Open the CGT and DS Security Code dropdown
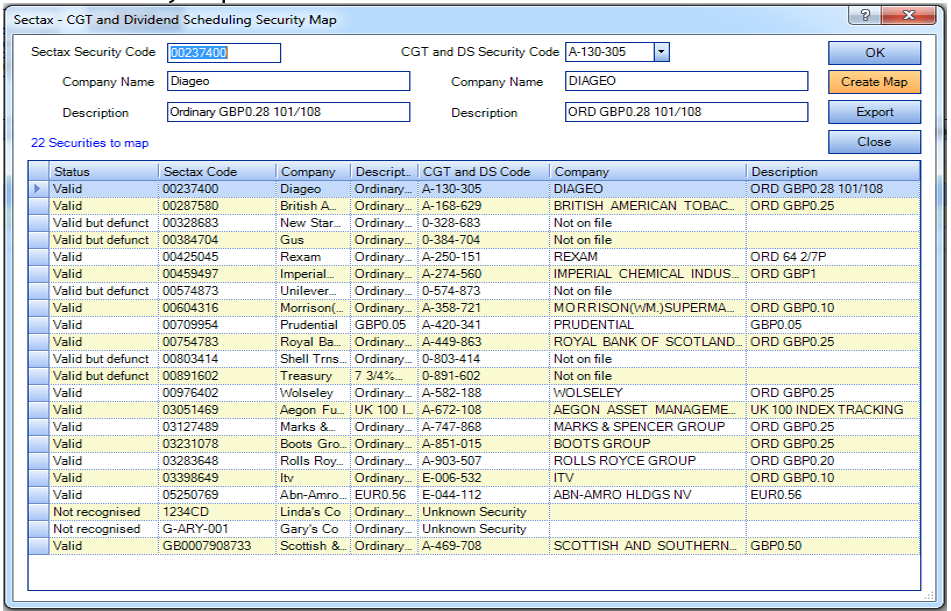The height and width of the screenshot is (611, 951). point(661,52)
